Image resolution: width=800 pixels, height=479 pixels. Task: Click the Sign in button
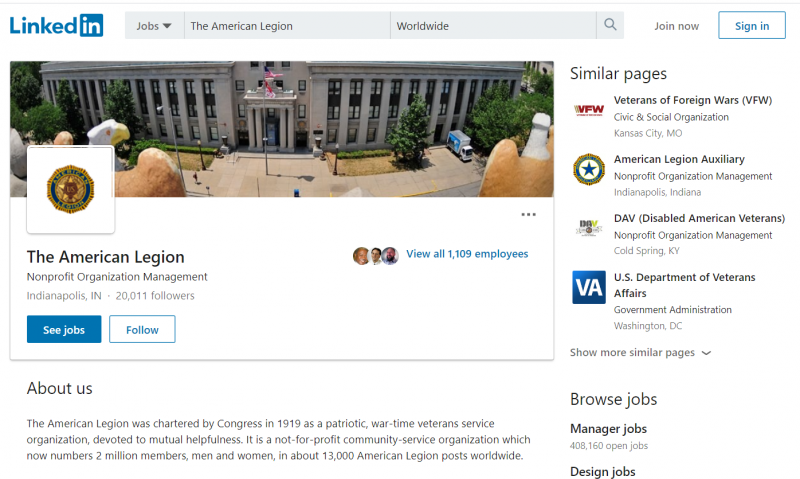[x=752, y=26]
